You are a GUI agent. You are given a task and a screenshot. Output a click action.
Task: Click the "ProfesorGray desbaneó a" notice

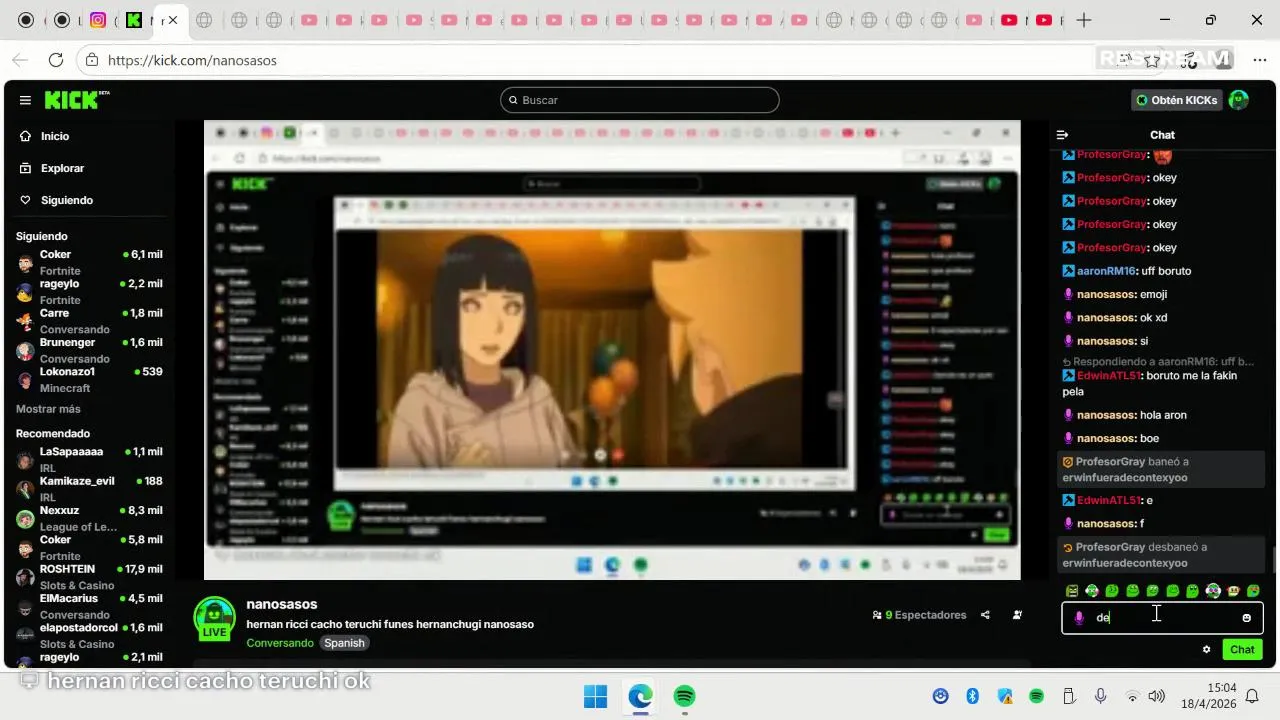pyautogui.click(x=1162, y=555)
